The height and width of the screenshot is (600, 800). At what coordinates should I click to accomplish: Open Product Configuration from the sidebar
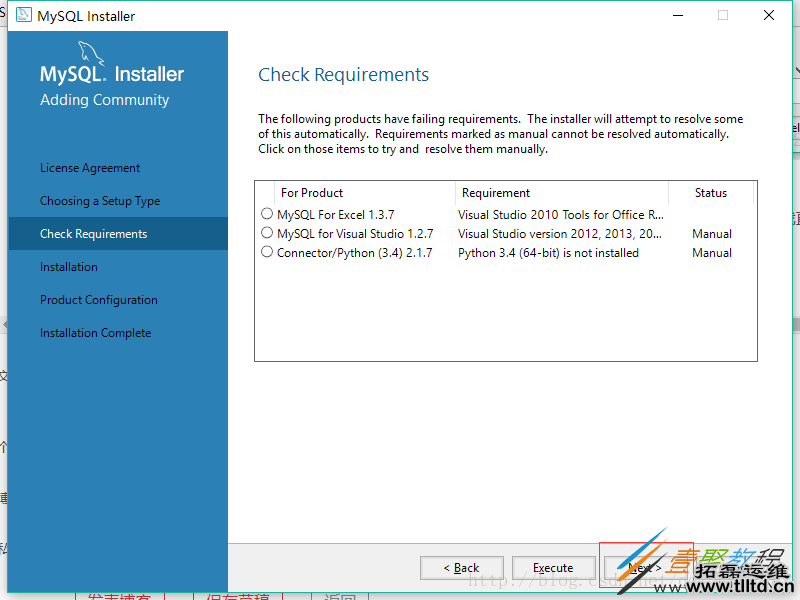(x=98, y=299)
